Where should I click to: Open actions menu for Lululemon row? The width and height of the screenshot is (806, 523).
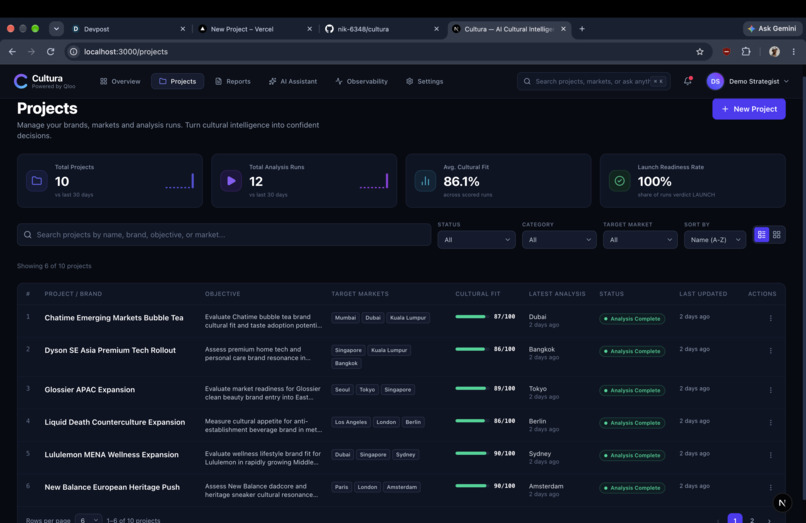pos(771,455)
